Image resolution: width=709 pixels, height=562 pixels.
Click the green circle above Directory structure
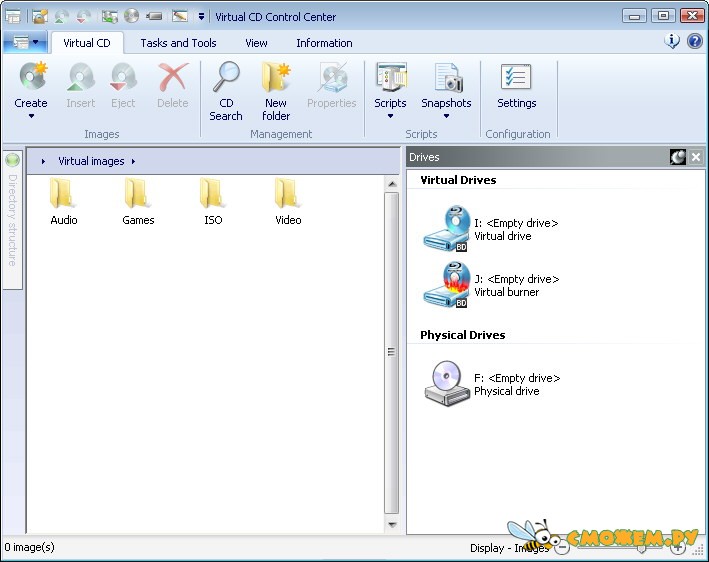tap(13, 160)
